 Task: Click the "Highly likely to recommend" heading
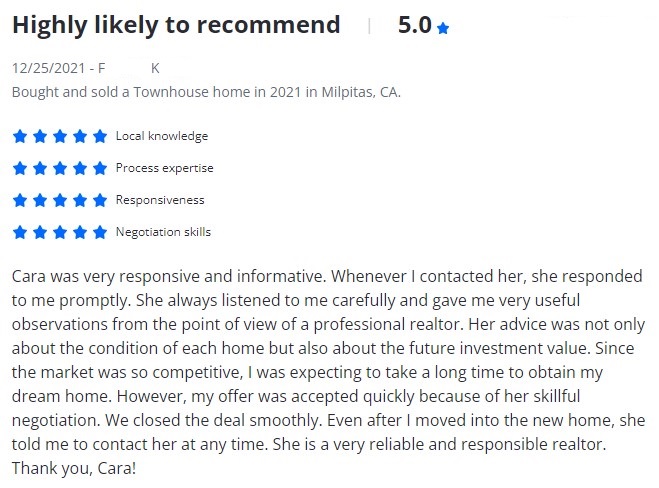[x=176, y=25]
